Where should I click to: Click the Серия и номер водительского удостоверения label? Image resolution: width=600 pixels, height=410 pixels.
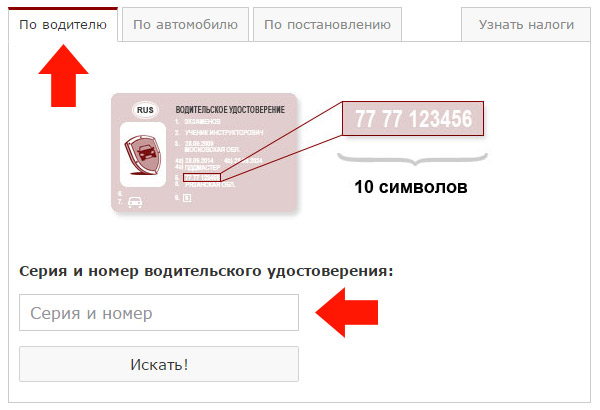206,271
